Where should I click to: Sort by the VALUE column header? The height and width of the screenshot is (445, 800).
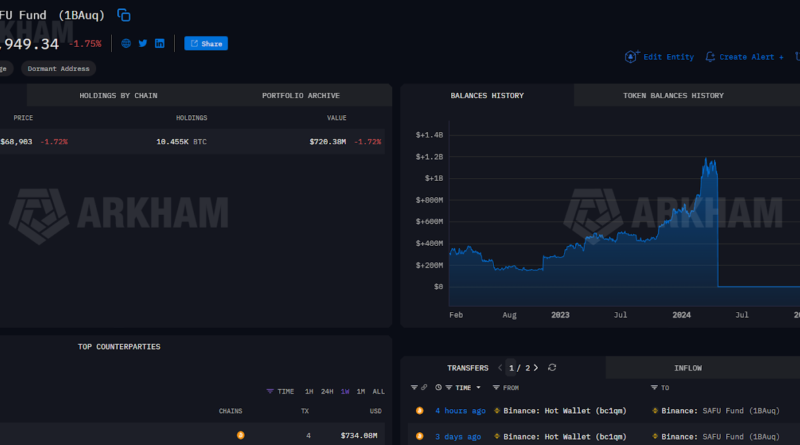[x=337, y=118]
